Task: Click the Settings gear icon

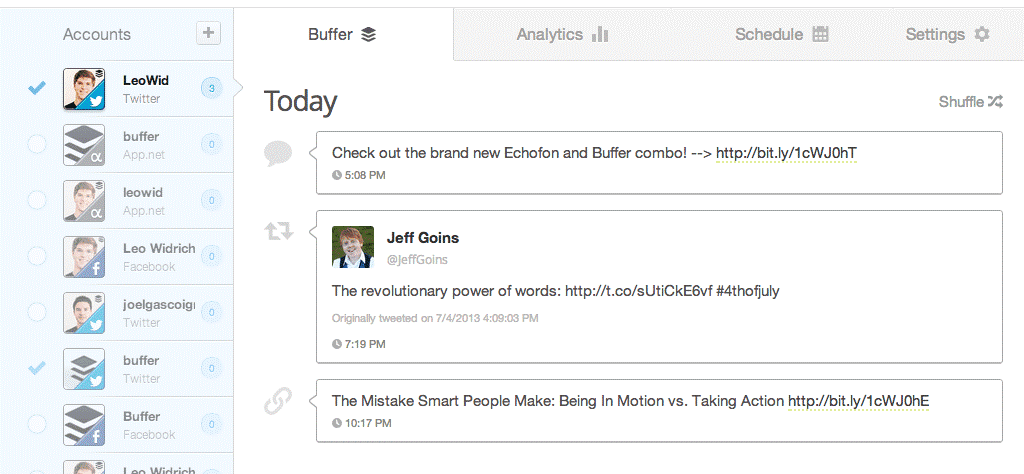Action: pos(982,34)
